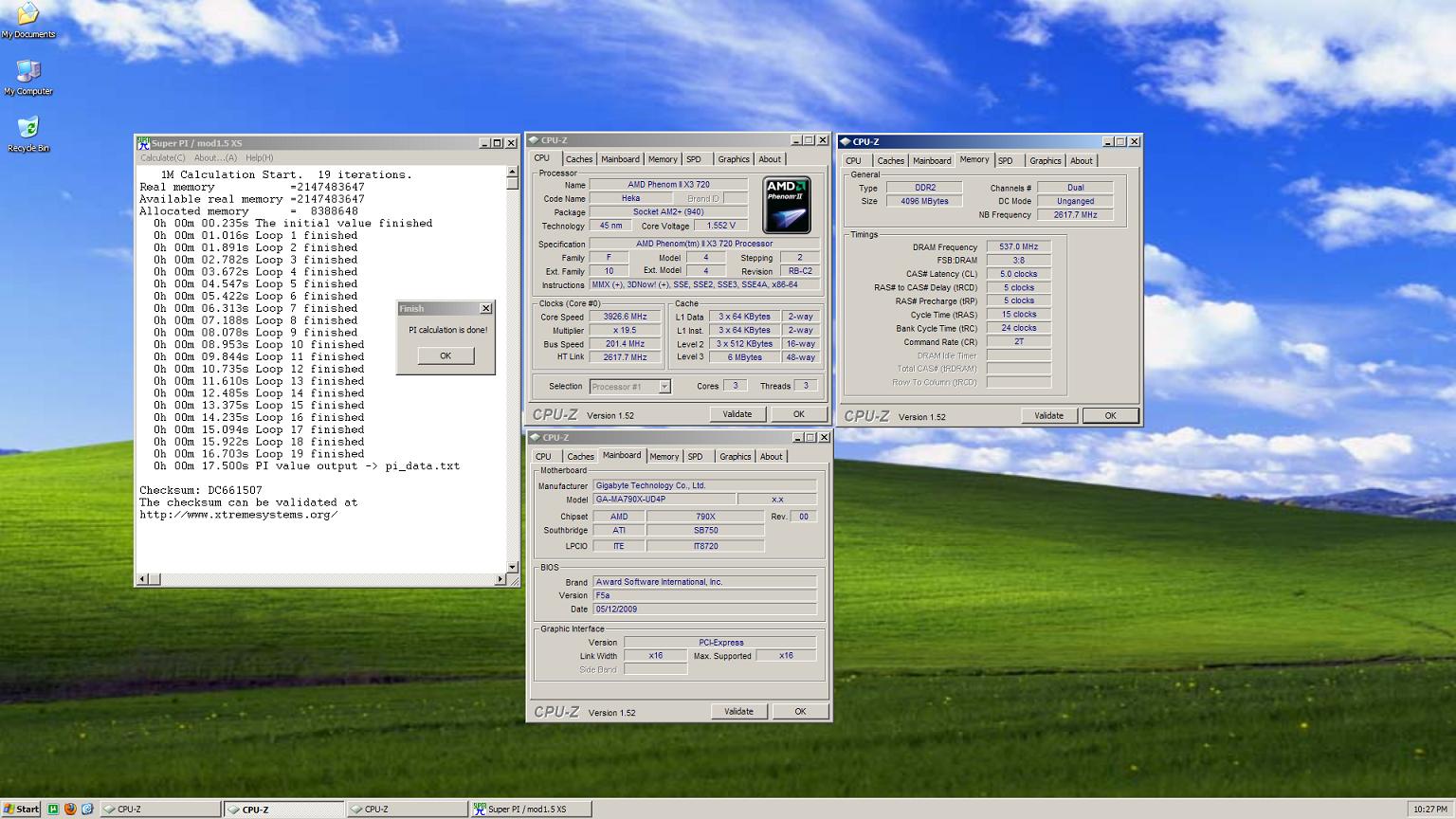Select Memory tab in top CPU-Z CPU window

coord(663,159)
